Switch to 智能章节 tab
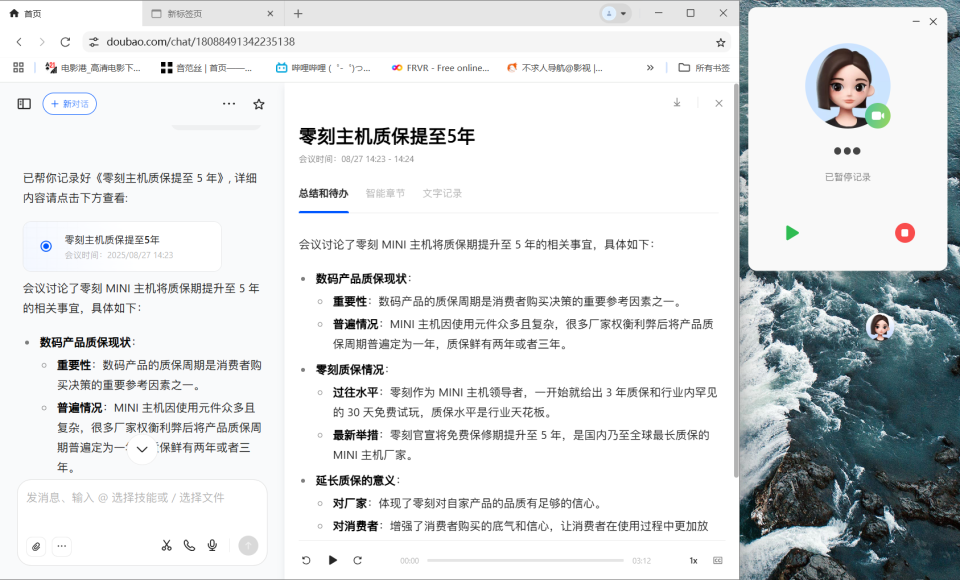 point(385,194)
